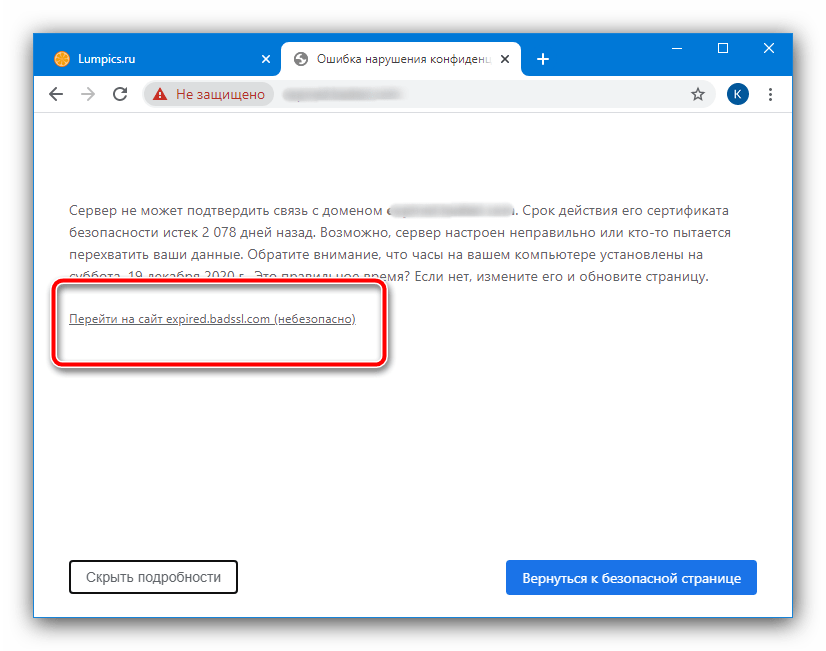Click the red warning triangle icon
The height and width of the screenshot is (651, 826).
point(160,94)
